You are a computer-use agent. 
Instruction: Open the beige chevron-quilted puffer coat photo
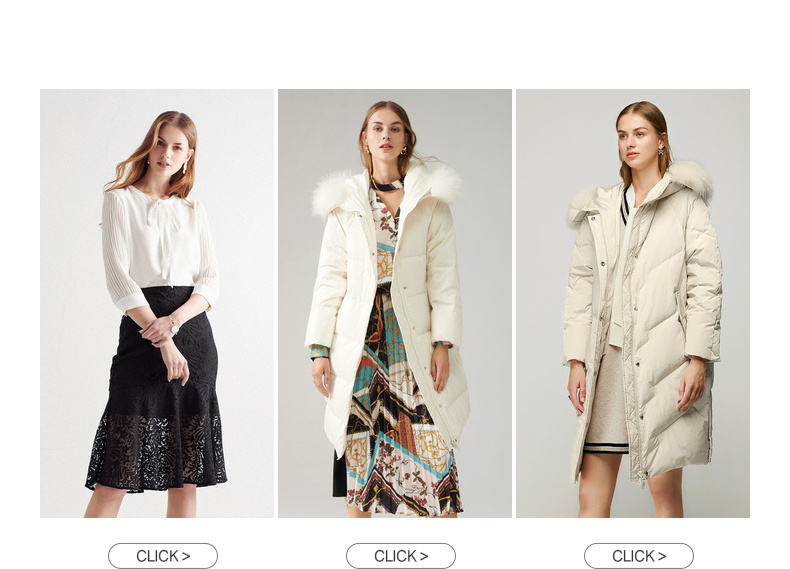point(632,303)
